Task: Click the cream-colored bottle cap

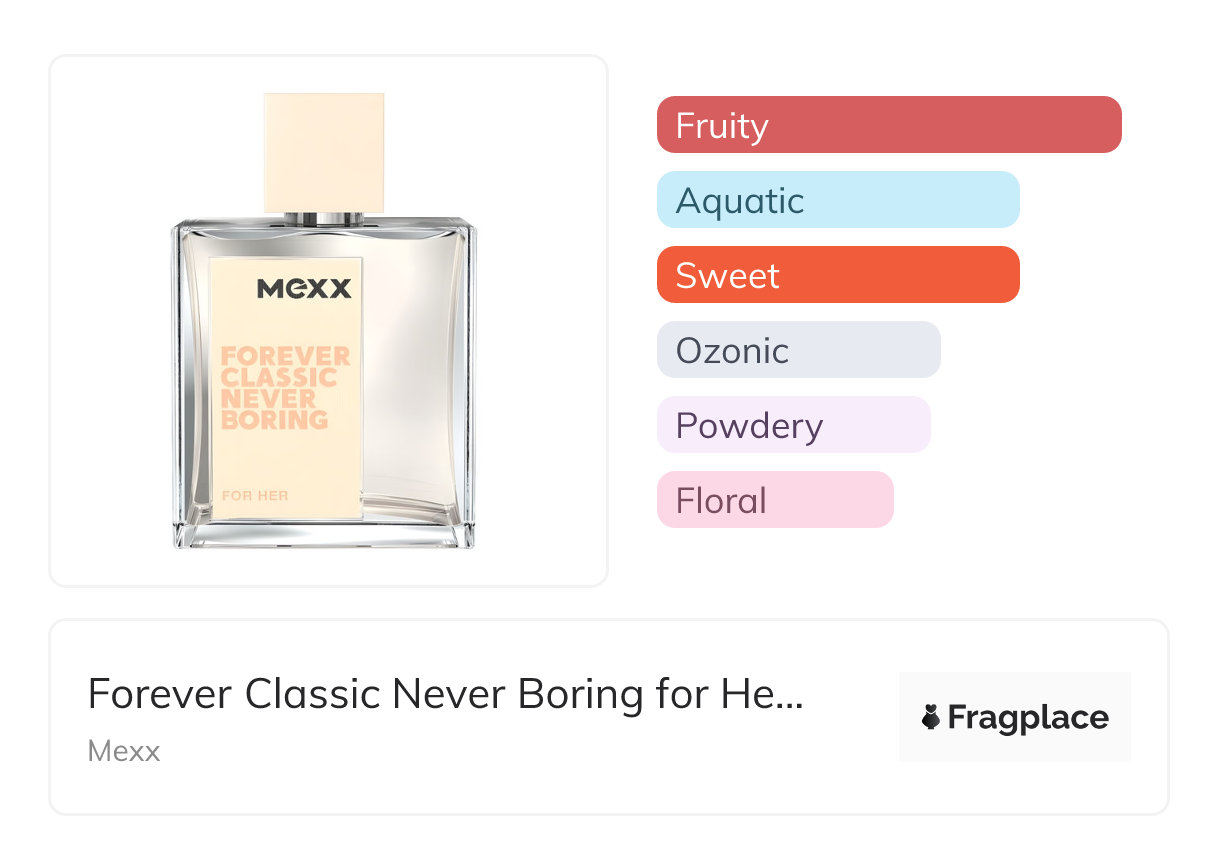Action: point(323,152)
